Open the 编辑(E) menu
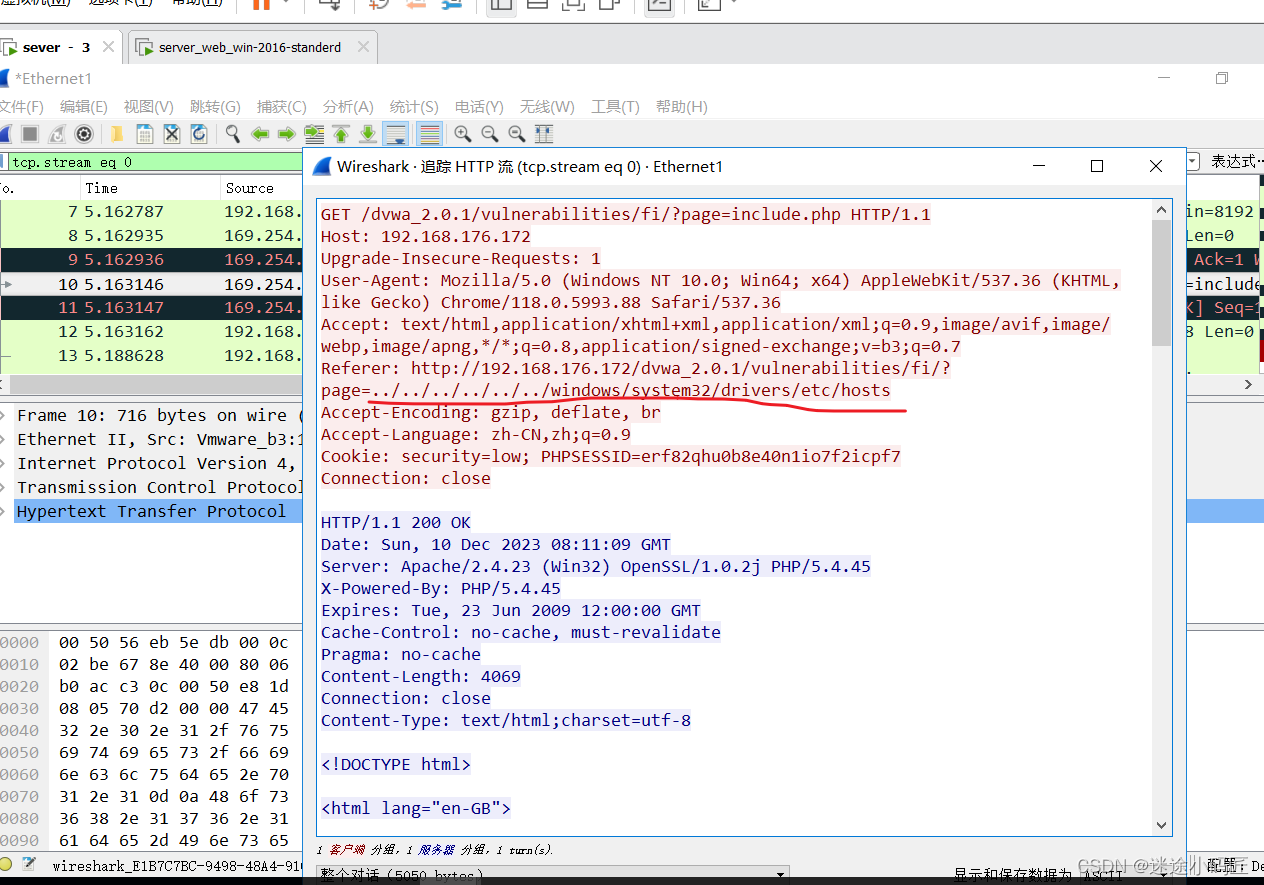1264x885 pixels. [x=84, y=106]
